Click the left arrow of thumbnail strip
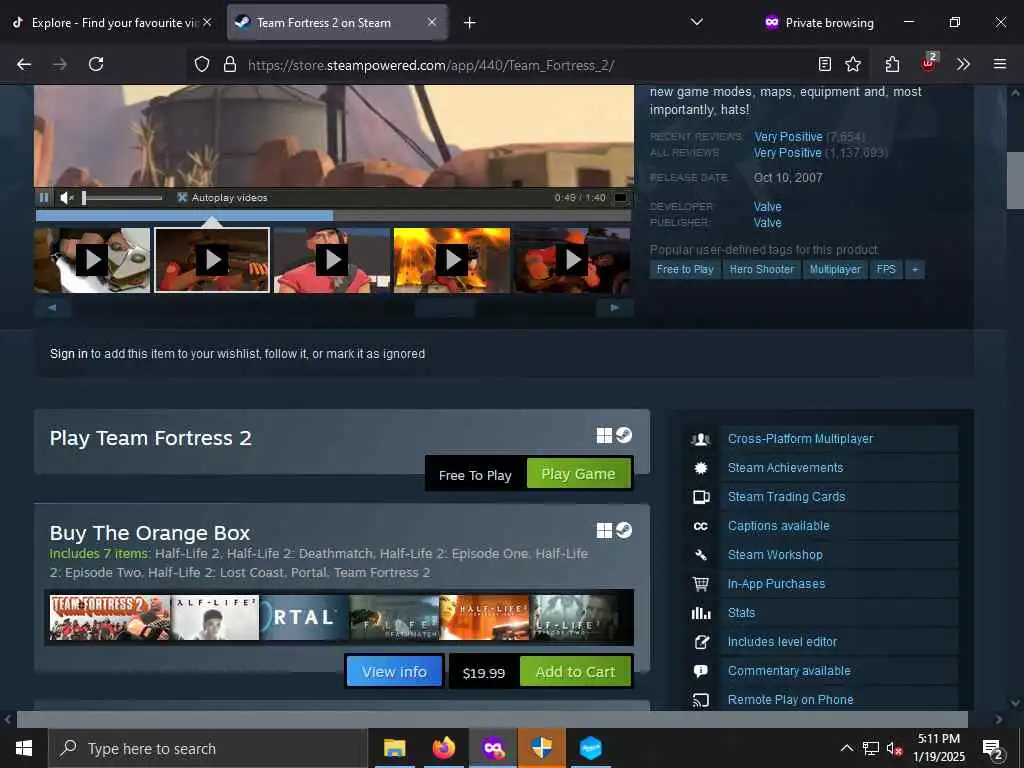The height and width of the screenshot is (768, 1024). tap(52, 307)
